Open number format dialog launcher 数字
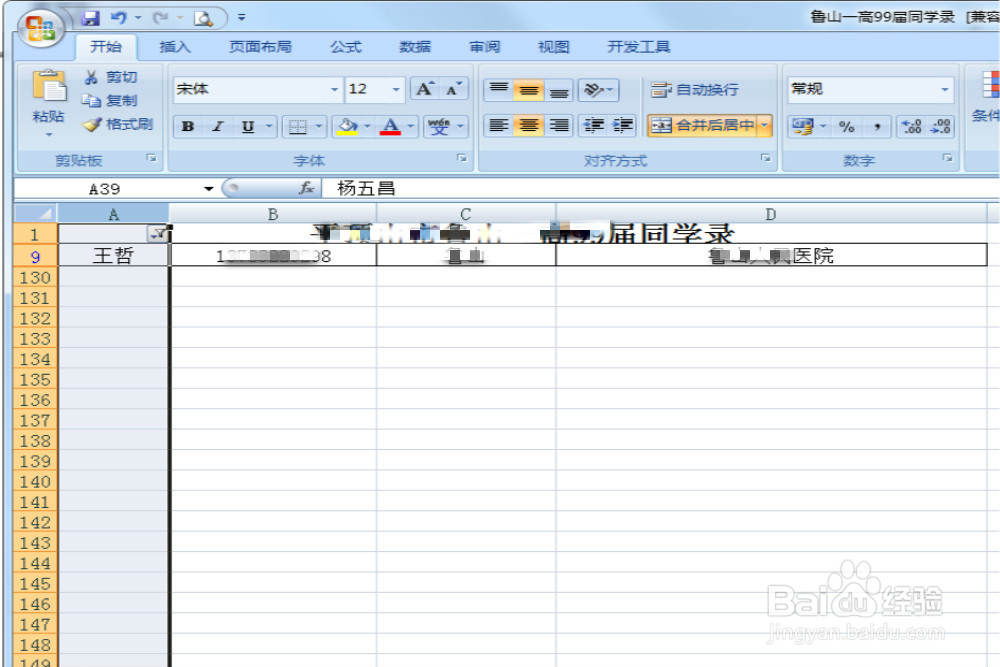Screen dimensions: 1000x667 click(x=948, y=158)
